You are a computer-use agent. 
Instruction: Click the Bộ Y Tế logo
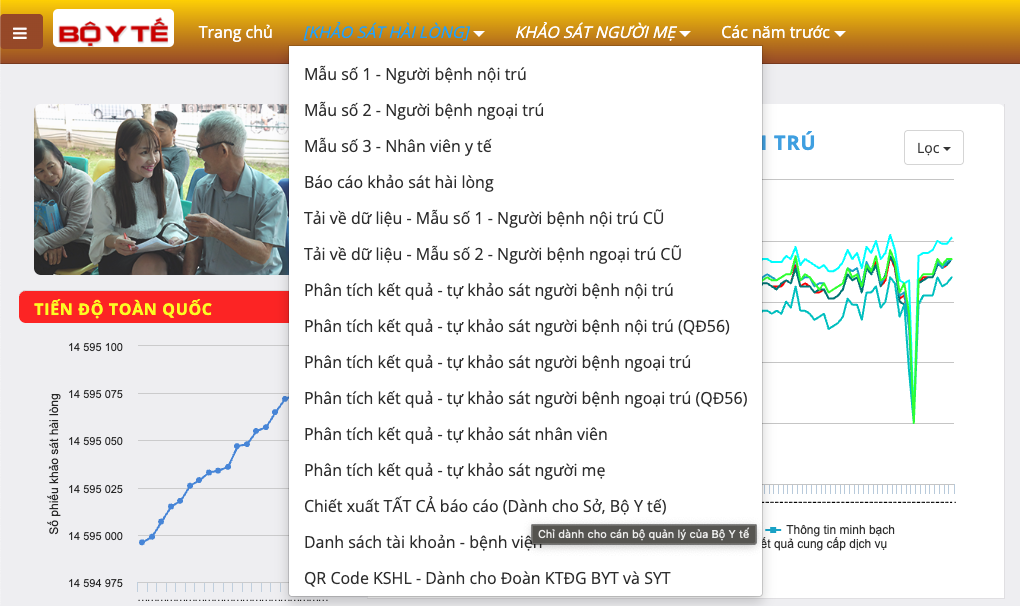coord(113,30)
